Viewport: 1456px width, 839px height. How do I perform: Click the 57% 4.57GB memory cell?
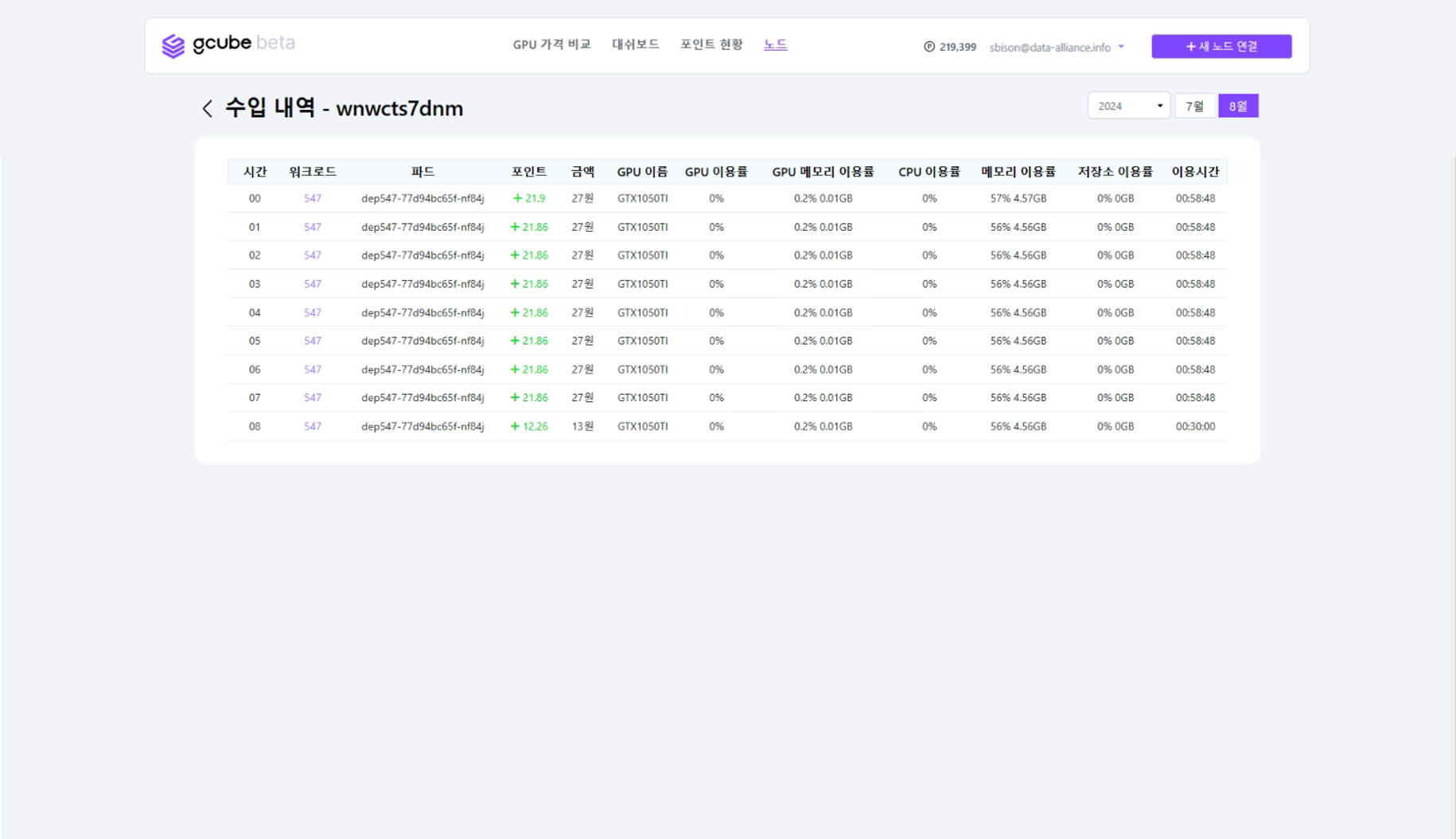1018,198
